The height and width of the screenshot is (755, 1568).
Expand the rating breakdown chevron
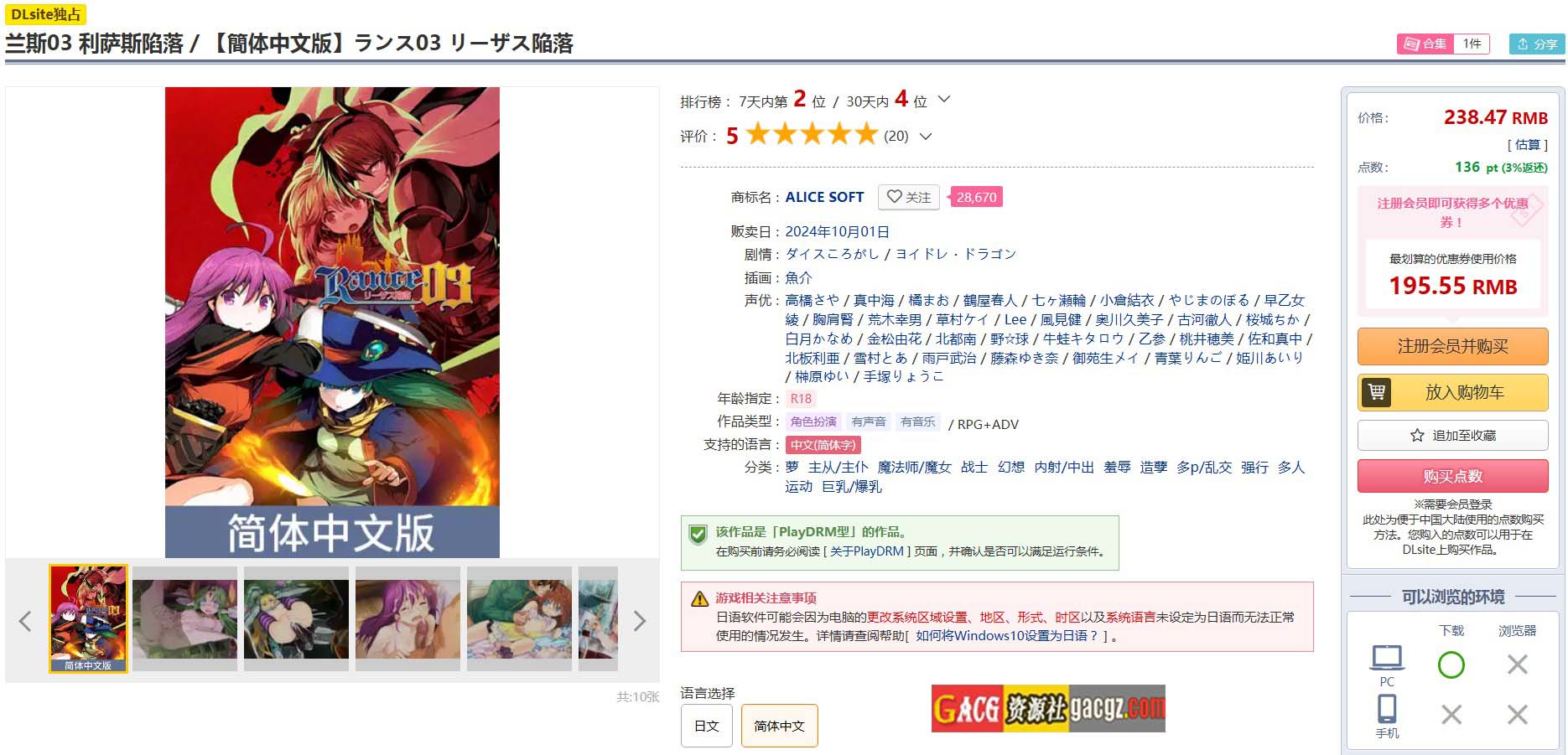[x=926, y=136]
